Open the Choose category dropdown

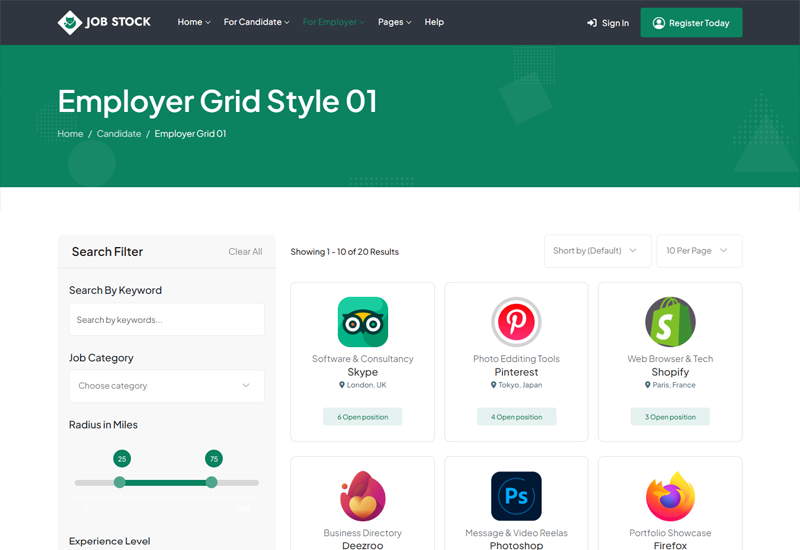click(x=167, y=386)
